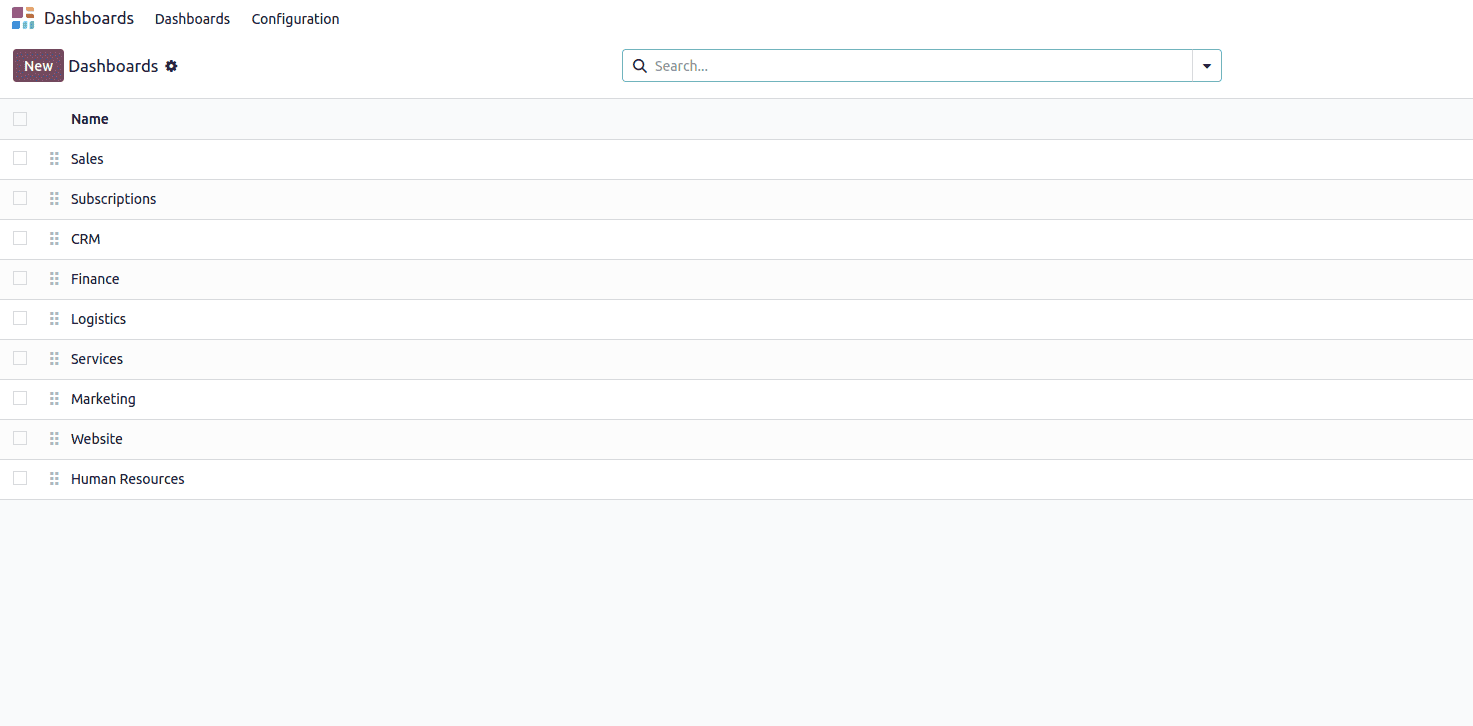The width and height of the screenshot is (1473, 726).
Task: Grab the drag handle on the Subscriptions row
Action: (x=54, y=198)
